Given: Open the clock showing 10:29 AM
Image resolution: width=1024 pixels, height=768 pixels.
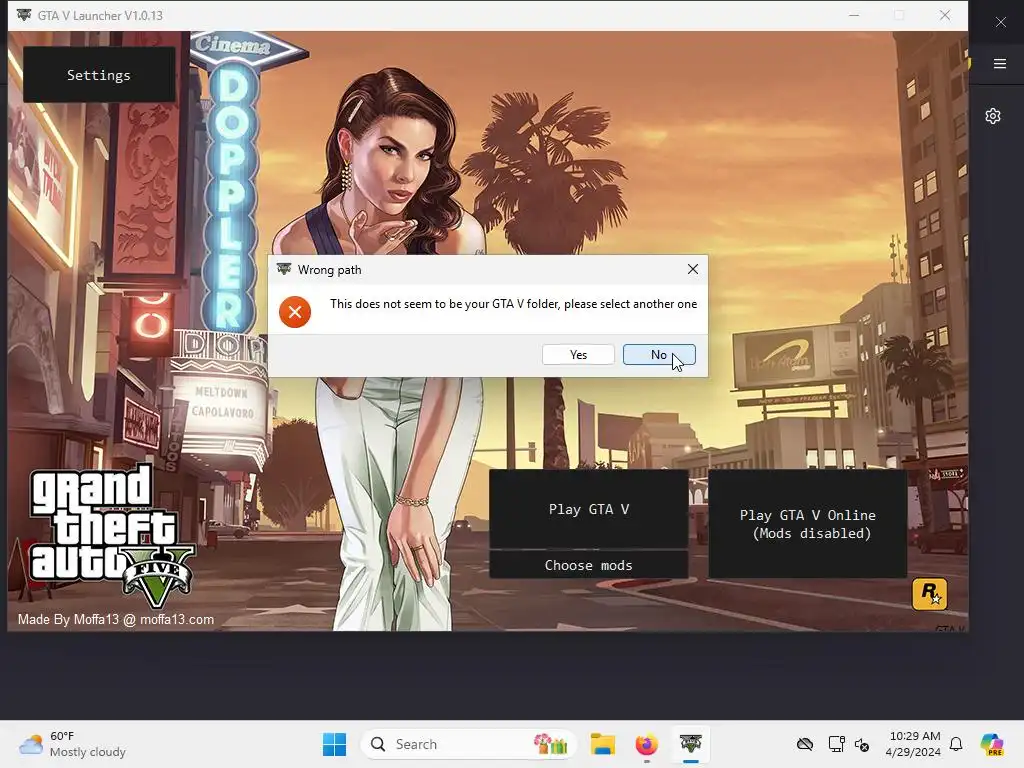Looking at the screenshot, I should point(914,744).
